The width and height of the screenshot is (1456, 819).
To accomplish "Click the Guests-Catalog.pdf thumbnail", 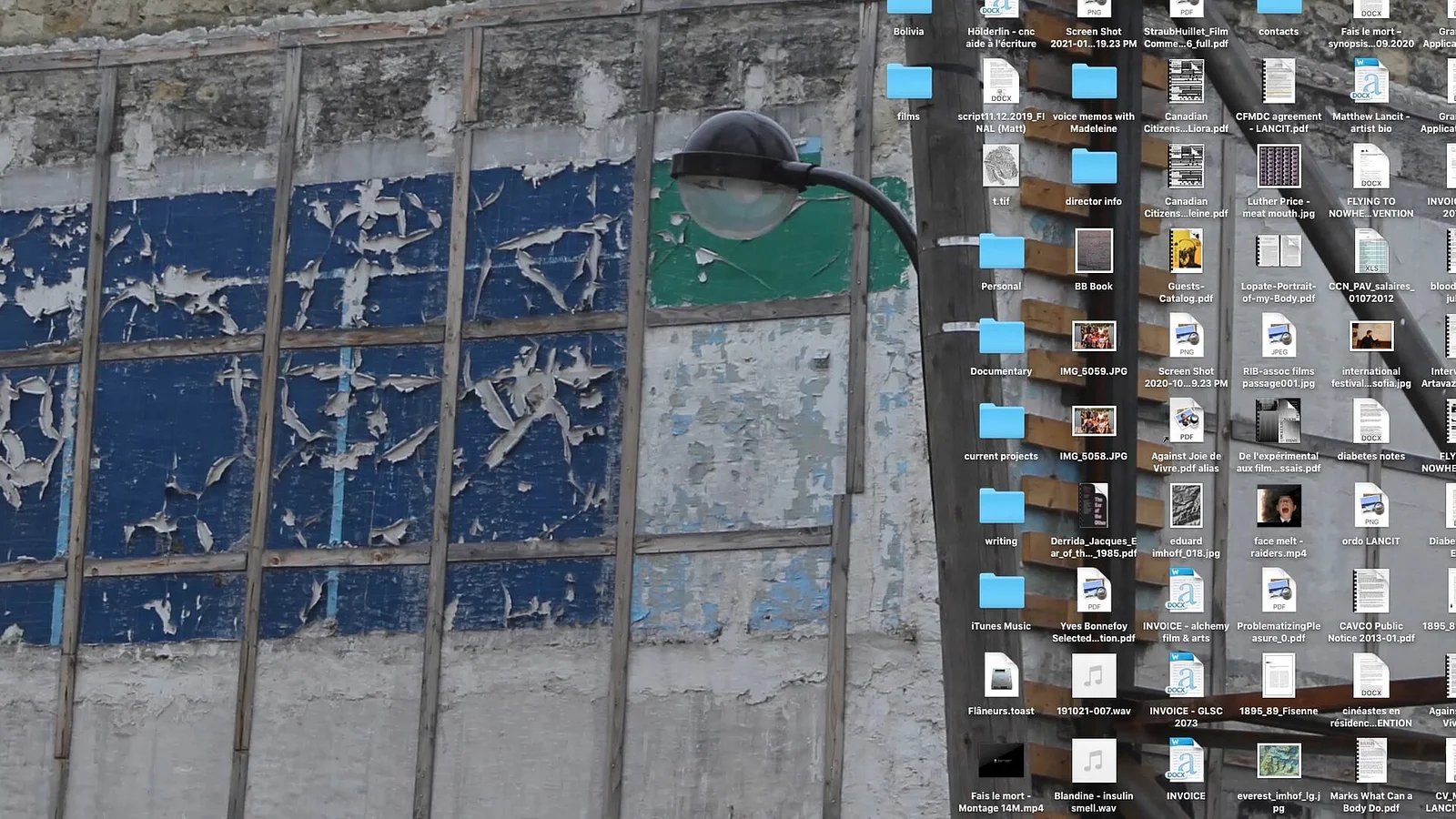I will click(x=1186, y=252).
